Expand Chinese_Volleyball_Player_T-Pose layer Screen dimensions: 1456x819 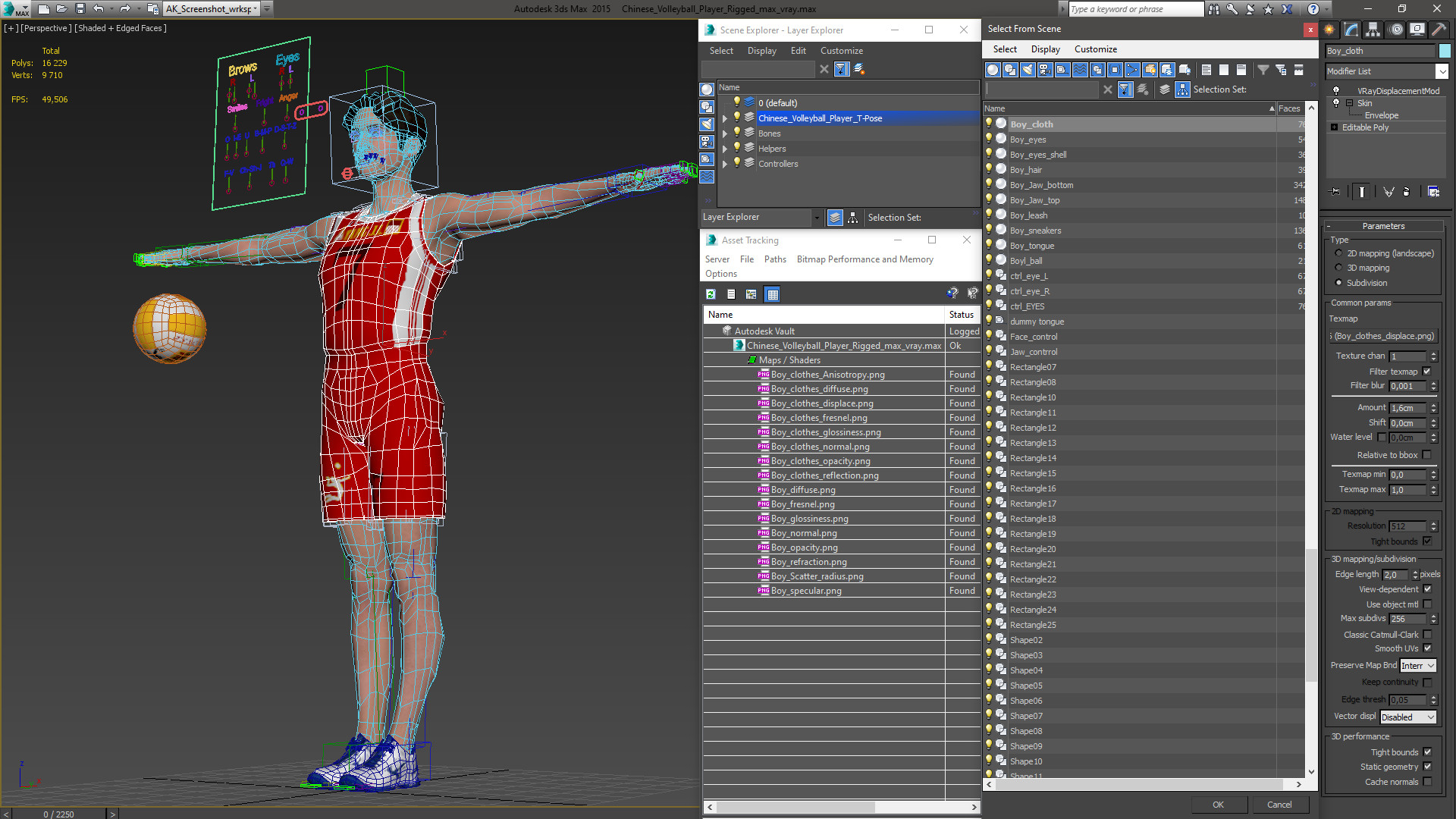(x=725, y=118)
